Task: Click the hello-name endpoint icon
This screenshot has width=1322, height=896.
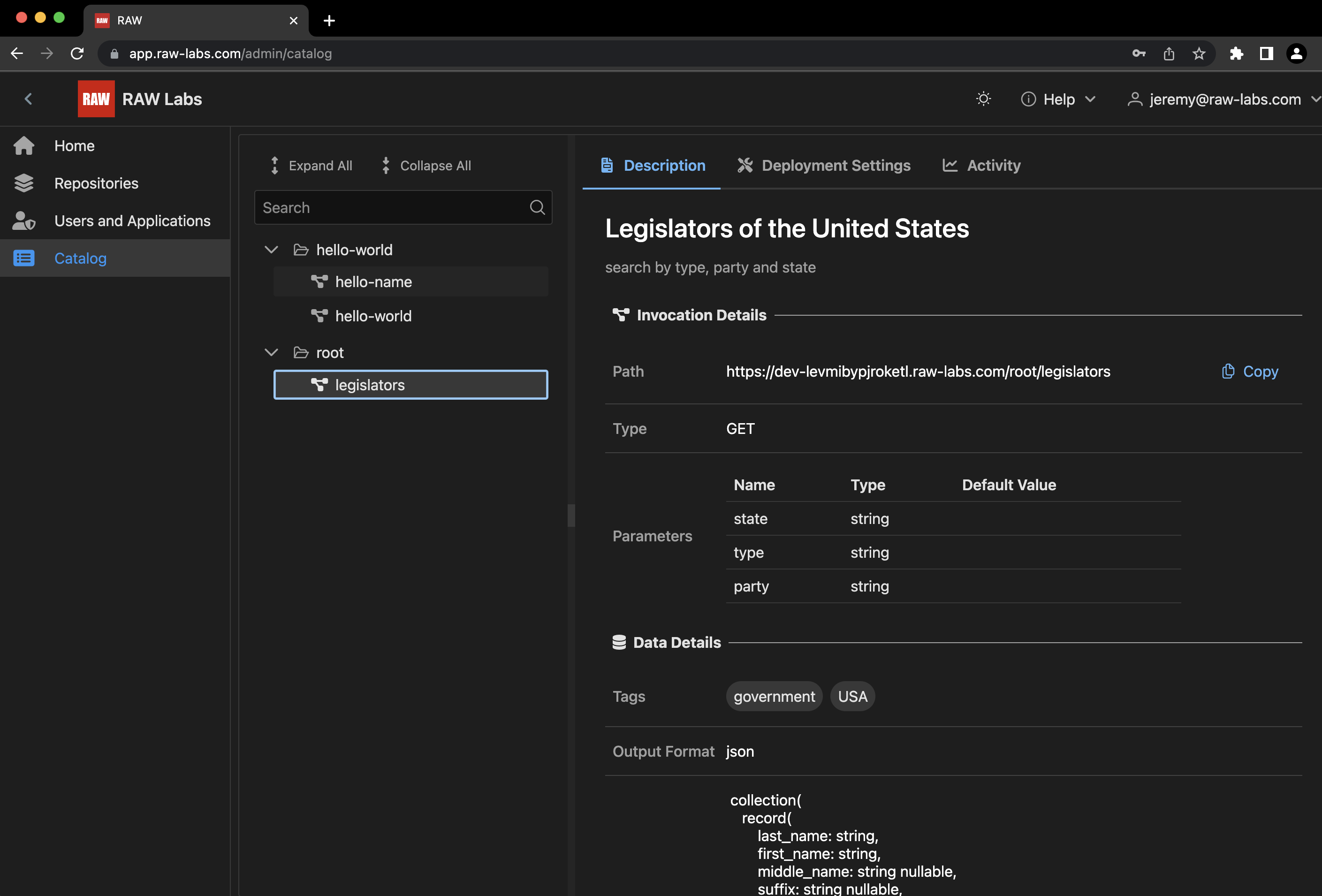Action: [x=319, y=281]
